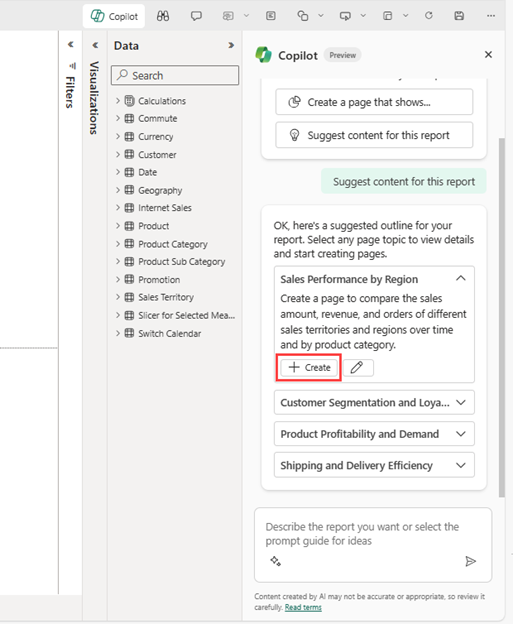
Task: Open the more options ellipsis menu
Action: coord(491,16)
